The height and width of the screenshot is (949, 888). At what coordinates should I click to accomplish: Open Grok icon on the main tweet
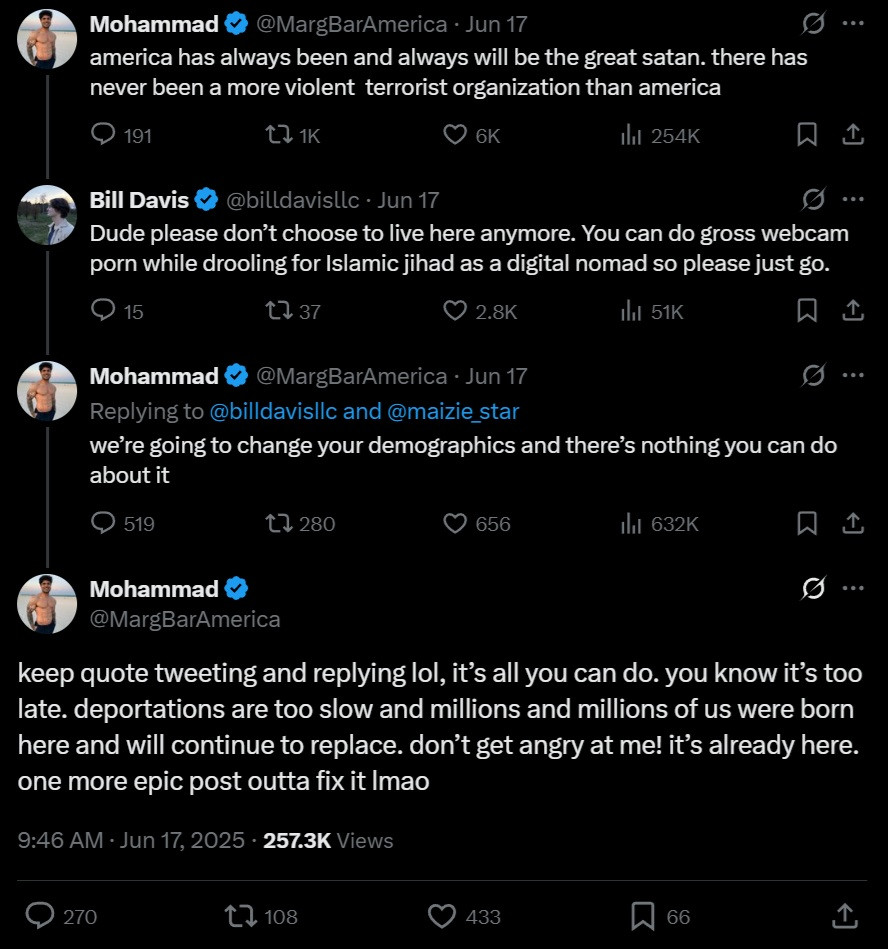(x=813, y=588)
